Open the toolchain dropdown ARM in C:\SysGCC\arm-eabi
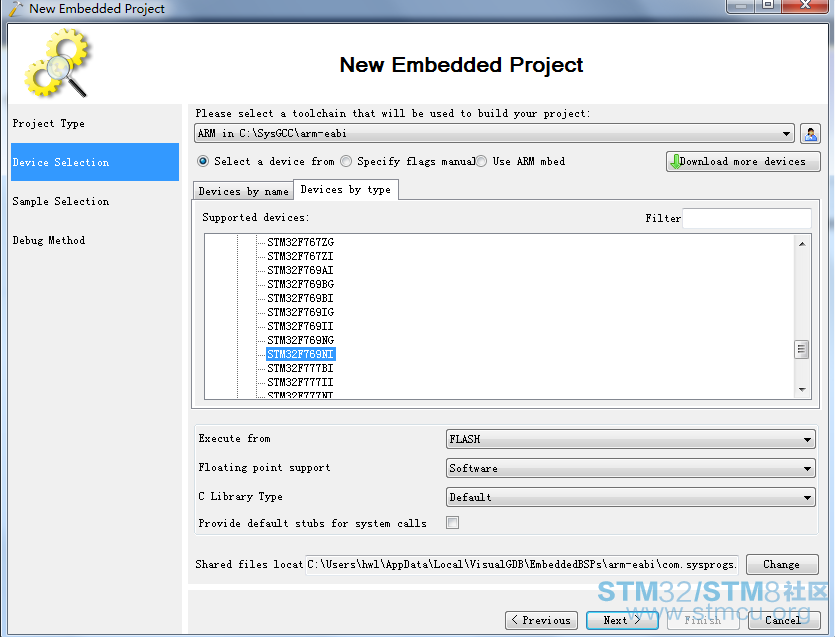835x637 pixels. point(494,134)
